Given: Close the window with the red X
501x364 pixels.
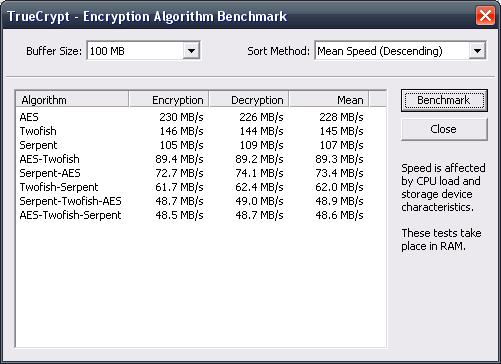Looking at the screenshot, I should click(x=485, y=16).
